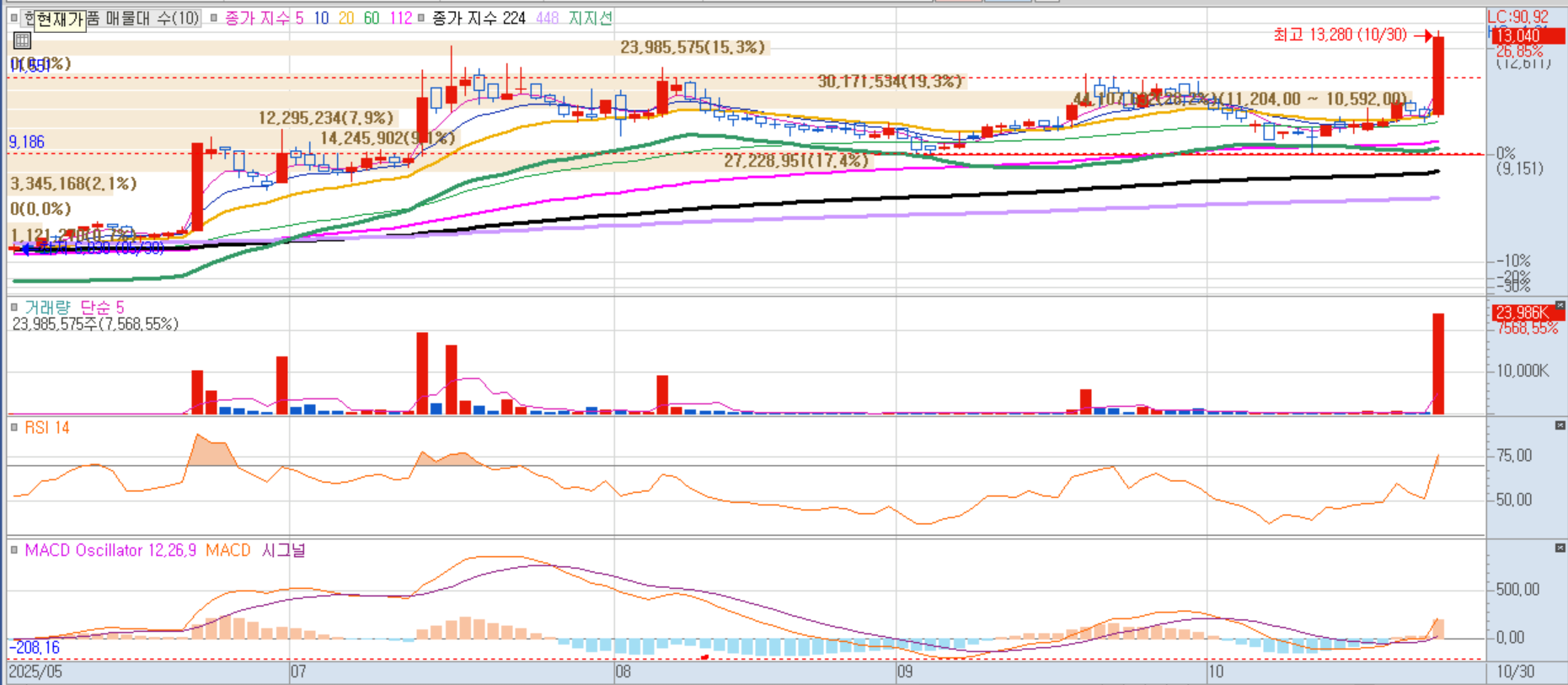Click the -208.16 MACD value label
Image resolution: width=1568 pixels, height=685 pixels.
35,647
